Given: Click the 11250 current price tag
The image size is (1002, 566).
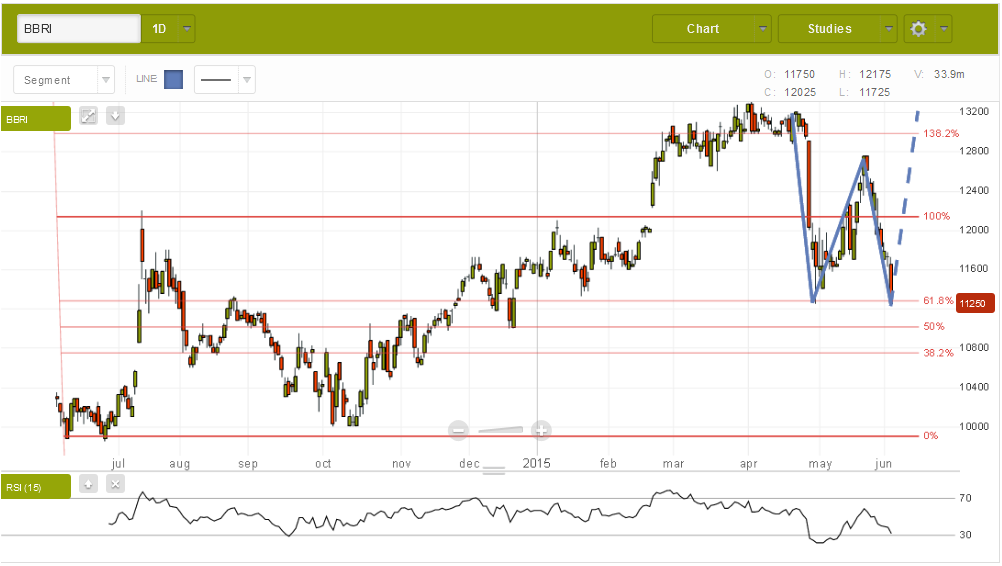Looking at the screenshot, I should pos(976,303).
